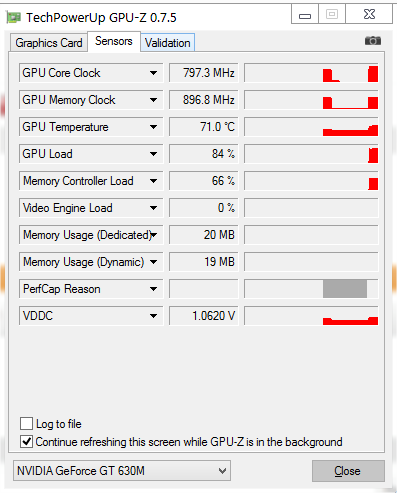Image resolution: width=397 pixels, height=493 pixels.
Task: Expand the PerfCap Reason dropdown
Action: point(153,289)
